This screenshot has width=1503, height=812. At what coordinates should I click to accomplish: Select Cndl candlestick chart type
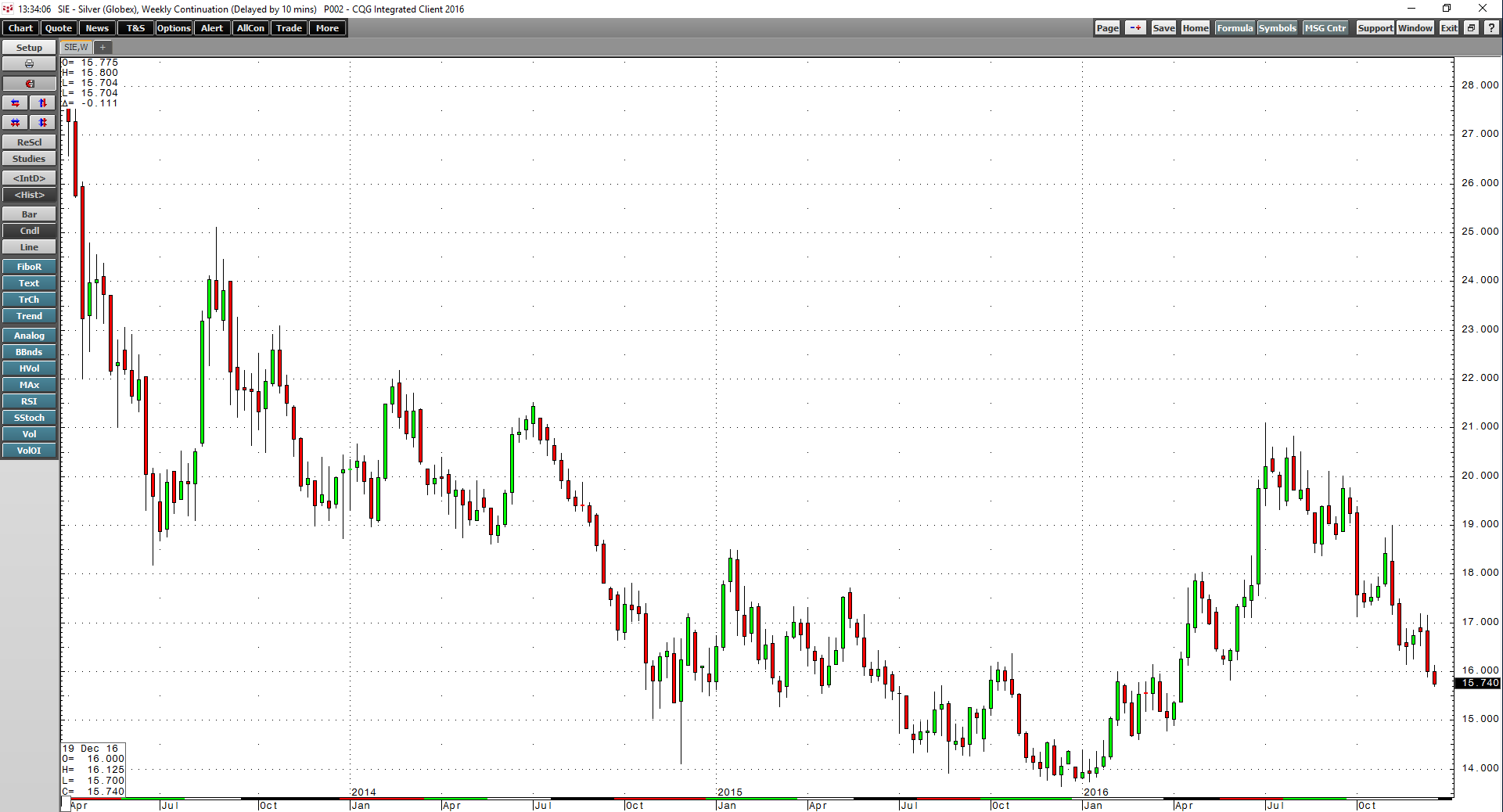coord(29,231)
